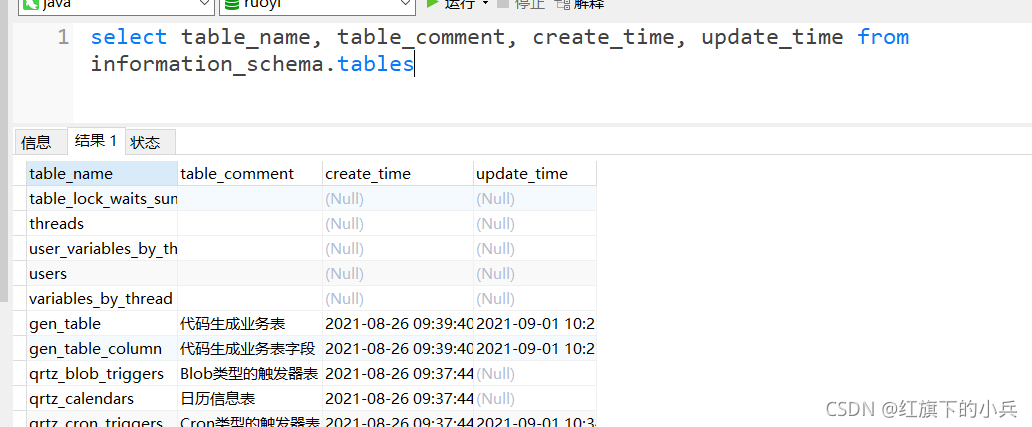Click create_time cell of qrtz_calendars row

(x=398, y=399)
